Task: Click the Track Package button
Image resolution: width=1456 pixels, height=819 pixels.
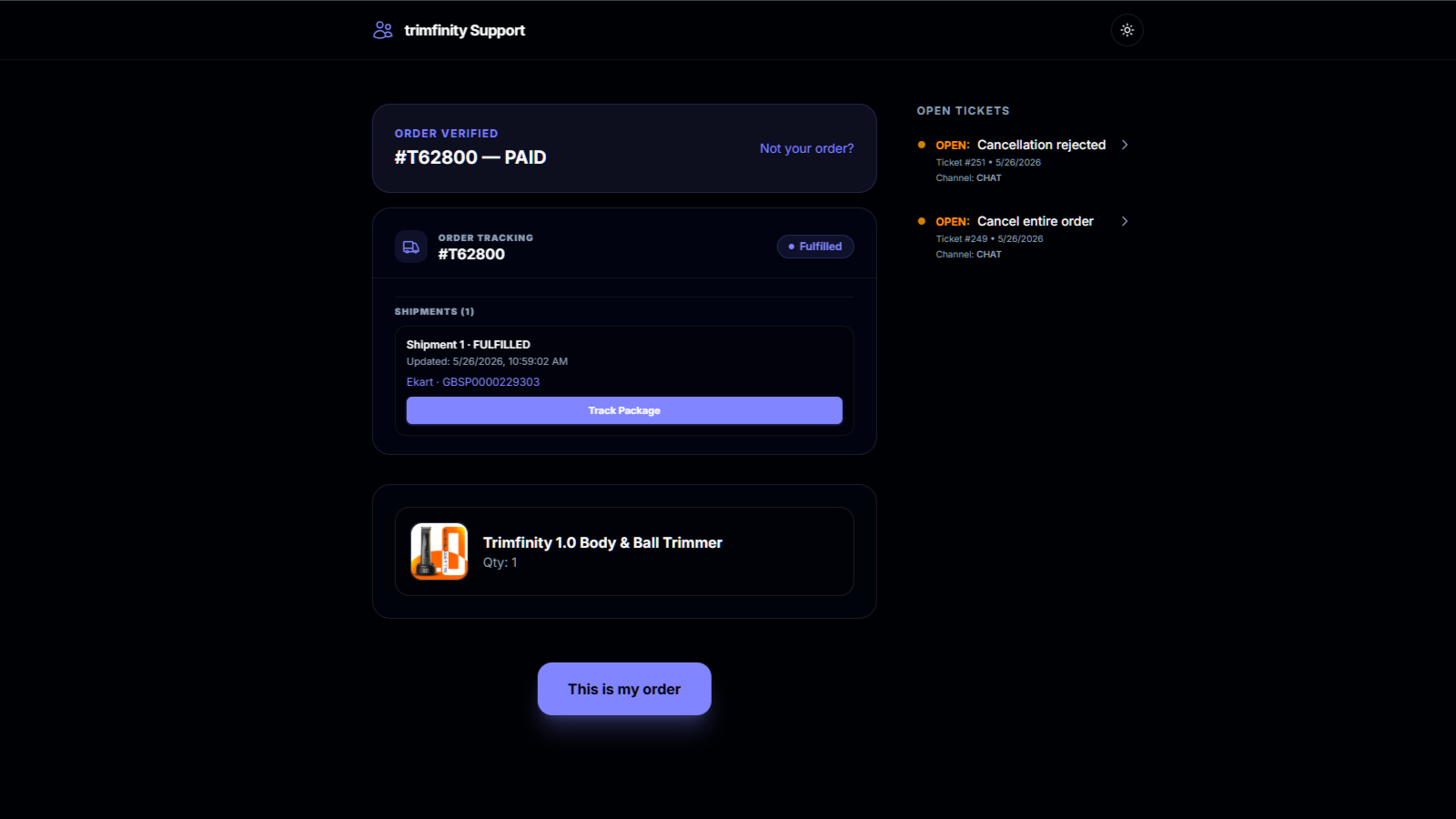Action: (624, 410)
